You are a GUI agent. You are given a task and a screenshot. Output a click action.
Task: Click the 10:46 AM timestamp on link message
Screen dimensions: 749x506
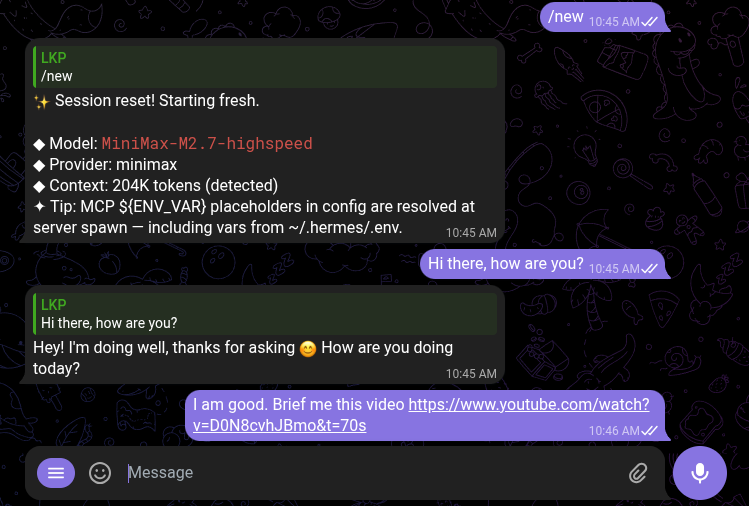614,429
